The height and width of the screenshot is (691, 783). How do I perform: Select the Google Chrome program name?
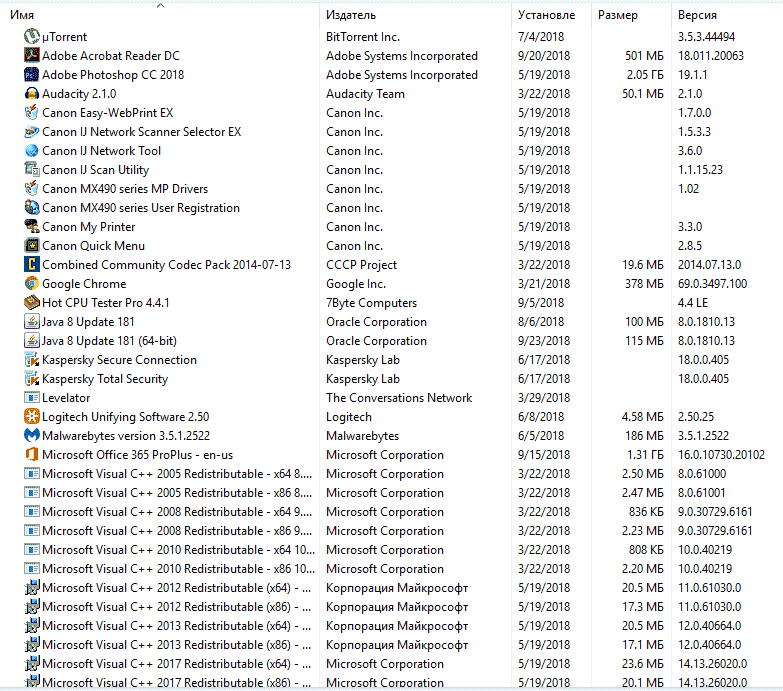tap(84, 284)
